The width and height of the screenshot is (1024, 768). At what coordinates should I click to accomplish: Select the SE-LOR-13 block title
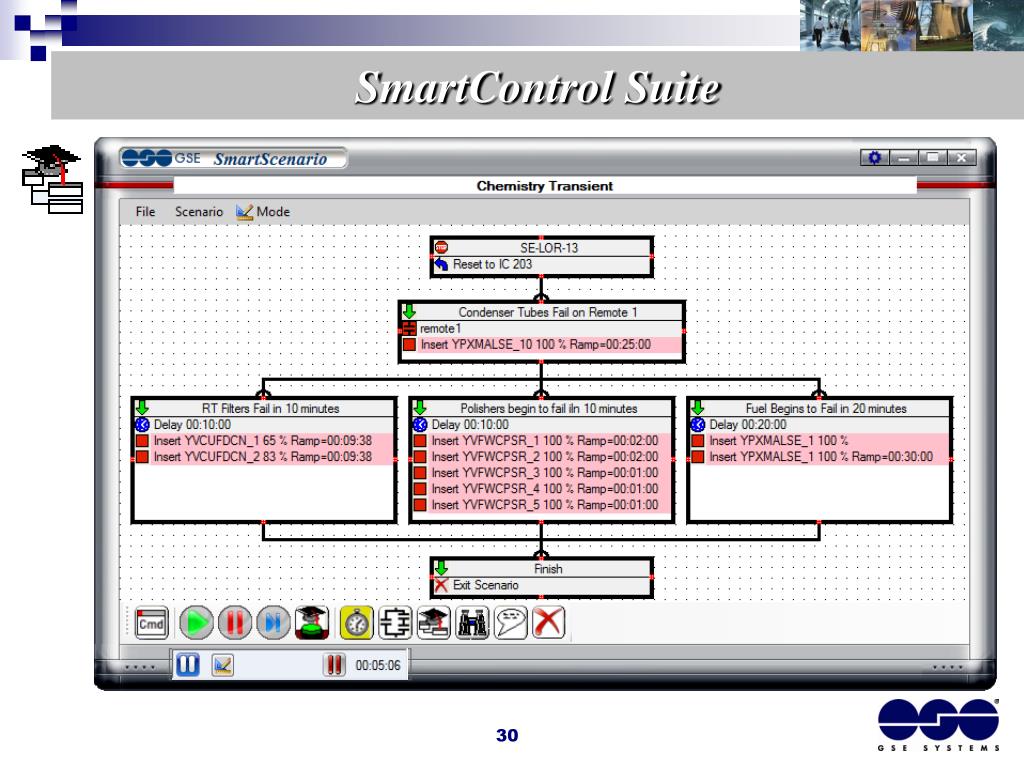(x=549, y=248)
